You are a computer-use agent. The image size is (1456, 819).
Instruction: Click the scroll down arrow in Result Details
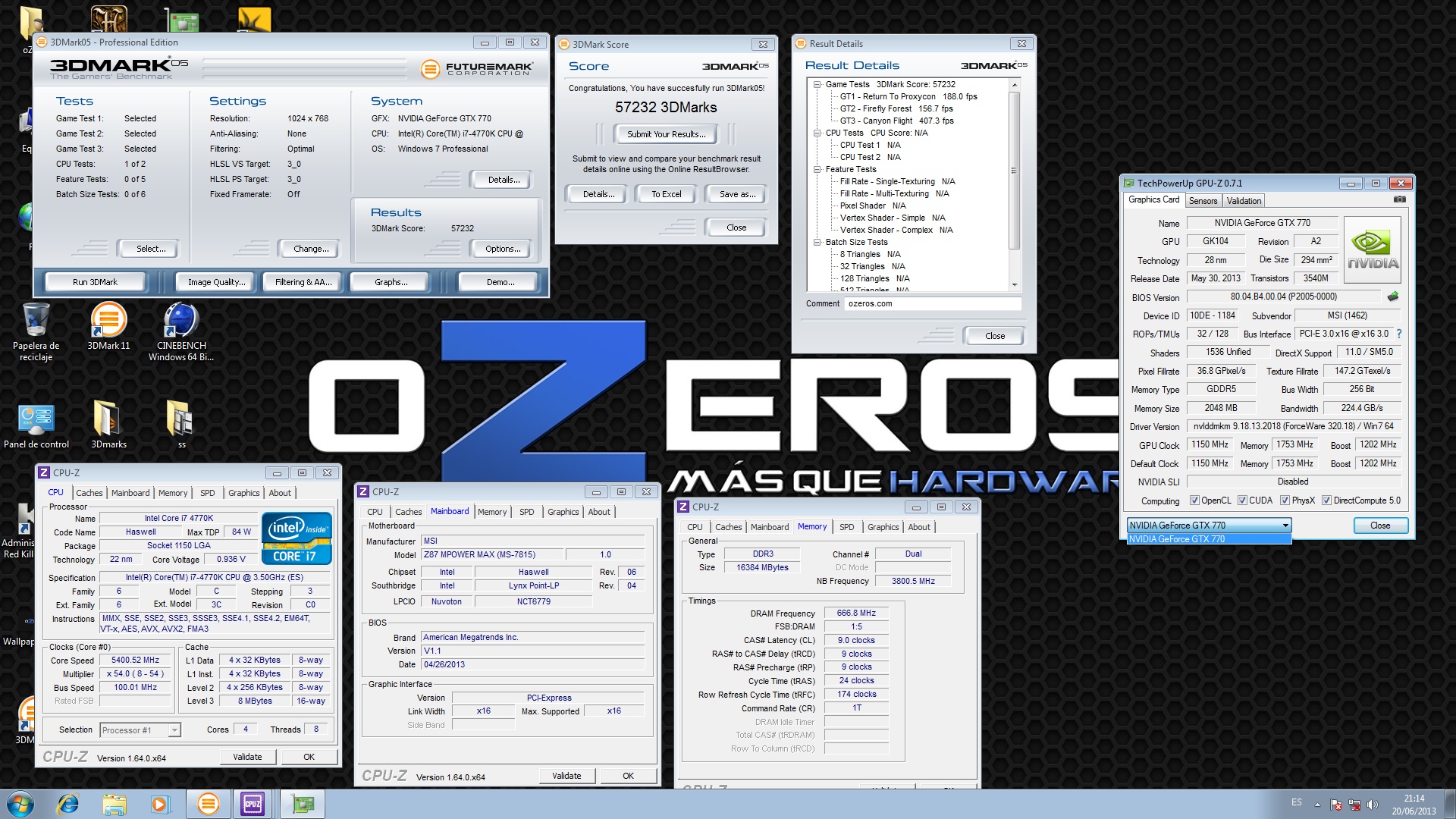tap(1014, 285)
